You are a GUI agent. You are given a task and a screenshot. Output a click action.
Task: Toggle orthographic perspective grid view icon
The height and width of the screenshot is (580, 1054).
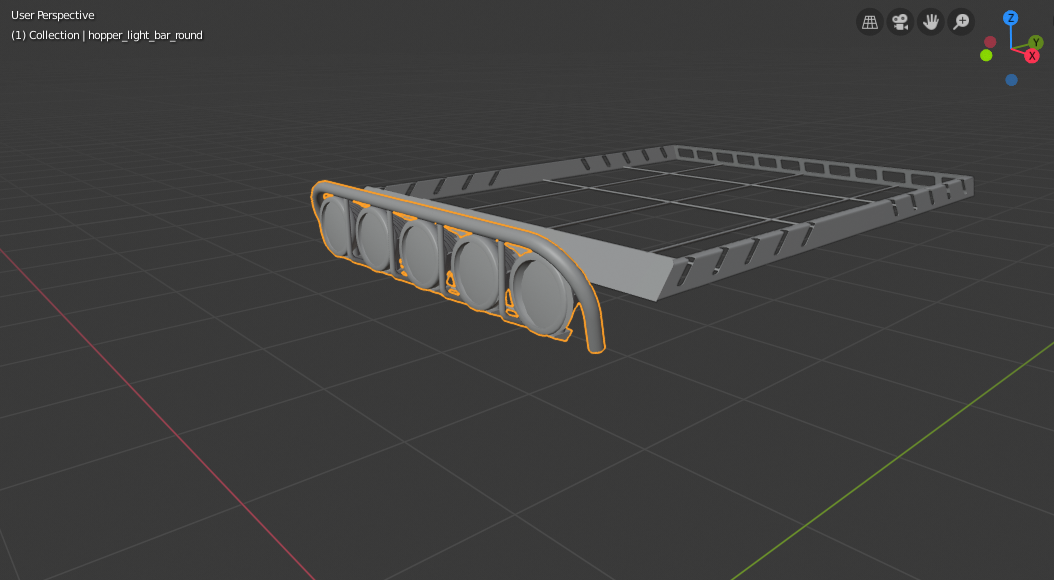point(869,22)
